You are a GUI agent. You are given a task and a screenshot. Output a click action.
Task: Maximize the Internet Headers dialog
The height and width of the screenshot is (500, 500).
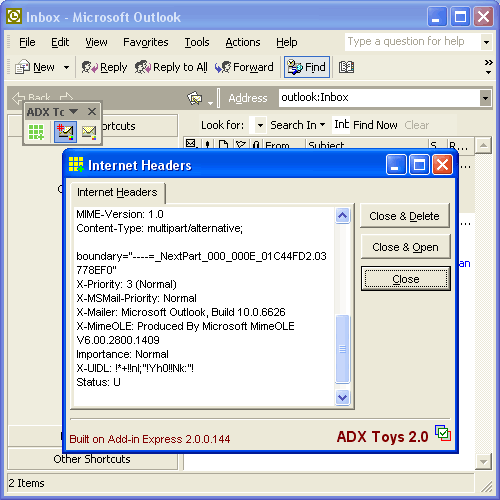419,165
